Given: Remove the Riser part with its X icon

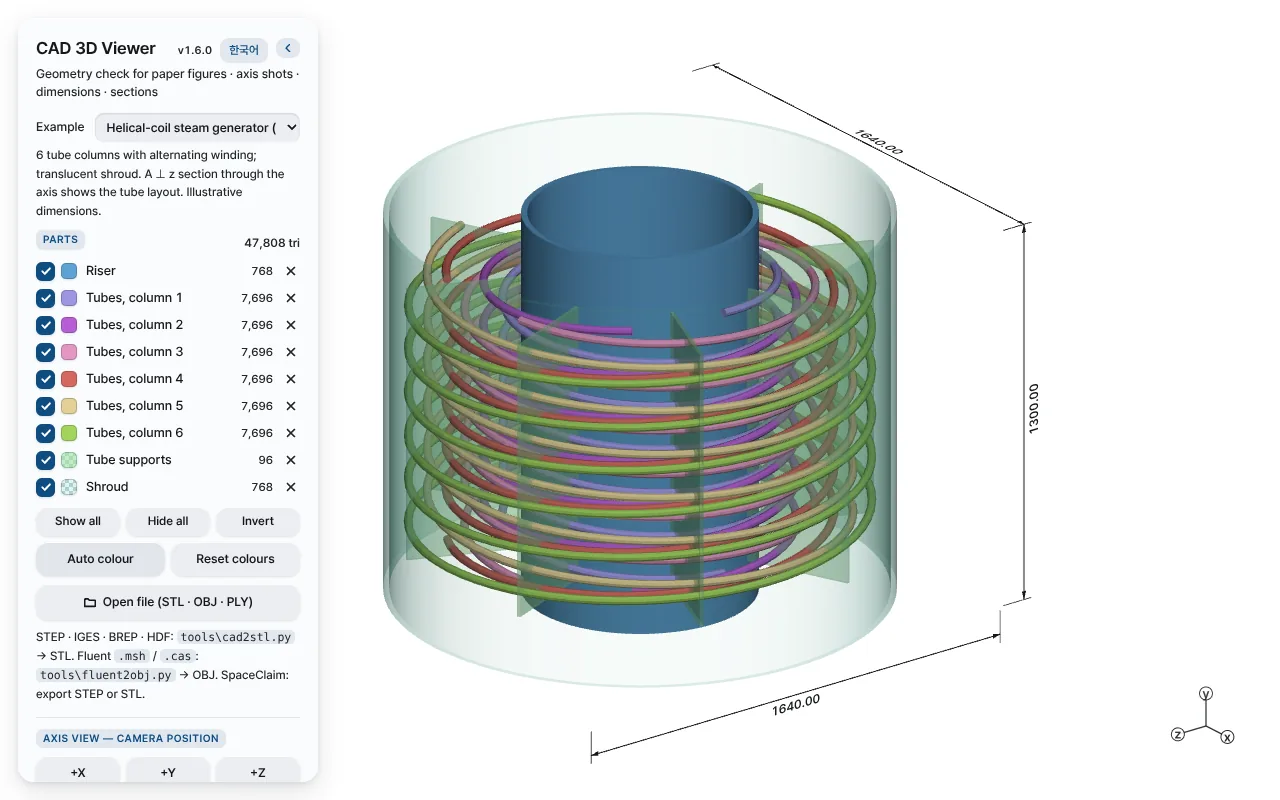Looking at the screenshot, I should pos(291,271).
